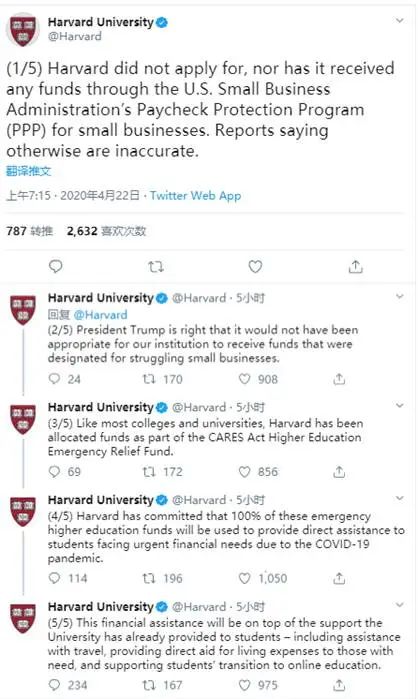This screenshot has height=699, width=418.
Task: Share the main (1/5) tweet
Action: [x=355, y=267]
